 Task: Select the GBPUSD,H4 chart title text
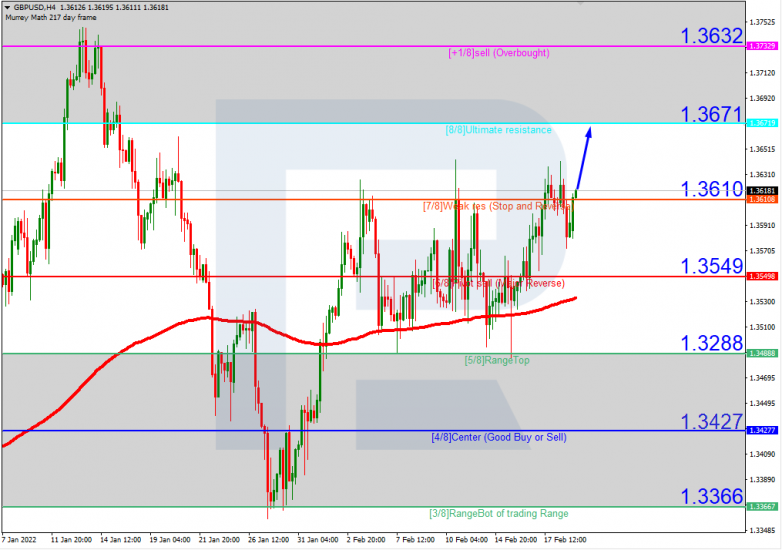coord(34,7)
